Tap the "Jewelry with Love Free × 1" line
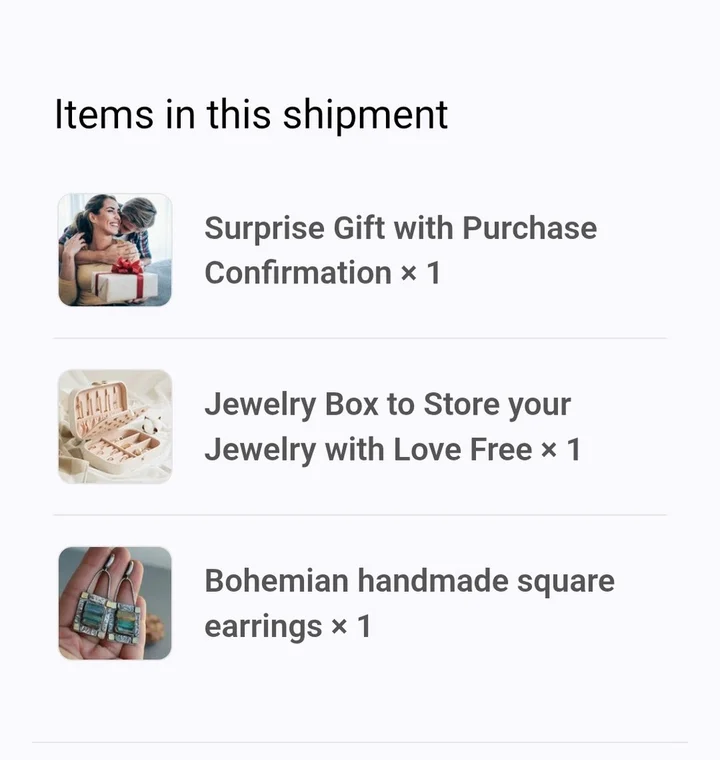 pyautogui.click(x=392, y=450)
